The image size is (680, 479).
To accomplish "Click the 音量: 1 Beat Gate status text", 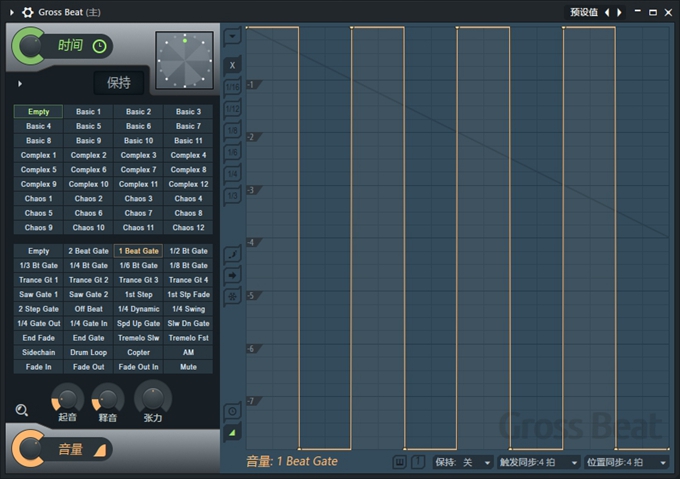I will coord(292,461).
